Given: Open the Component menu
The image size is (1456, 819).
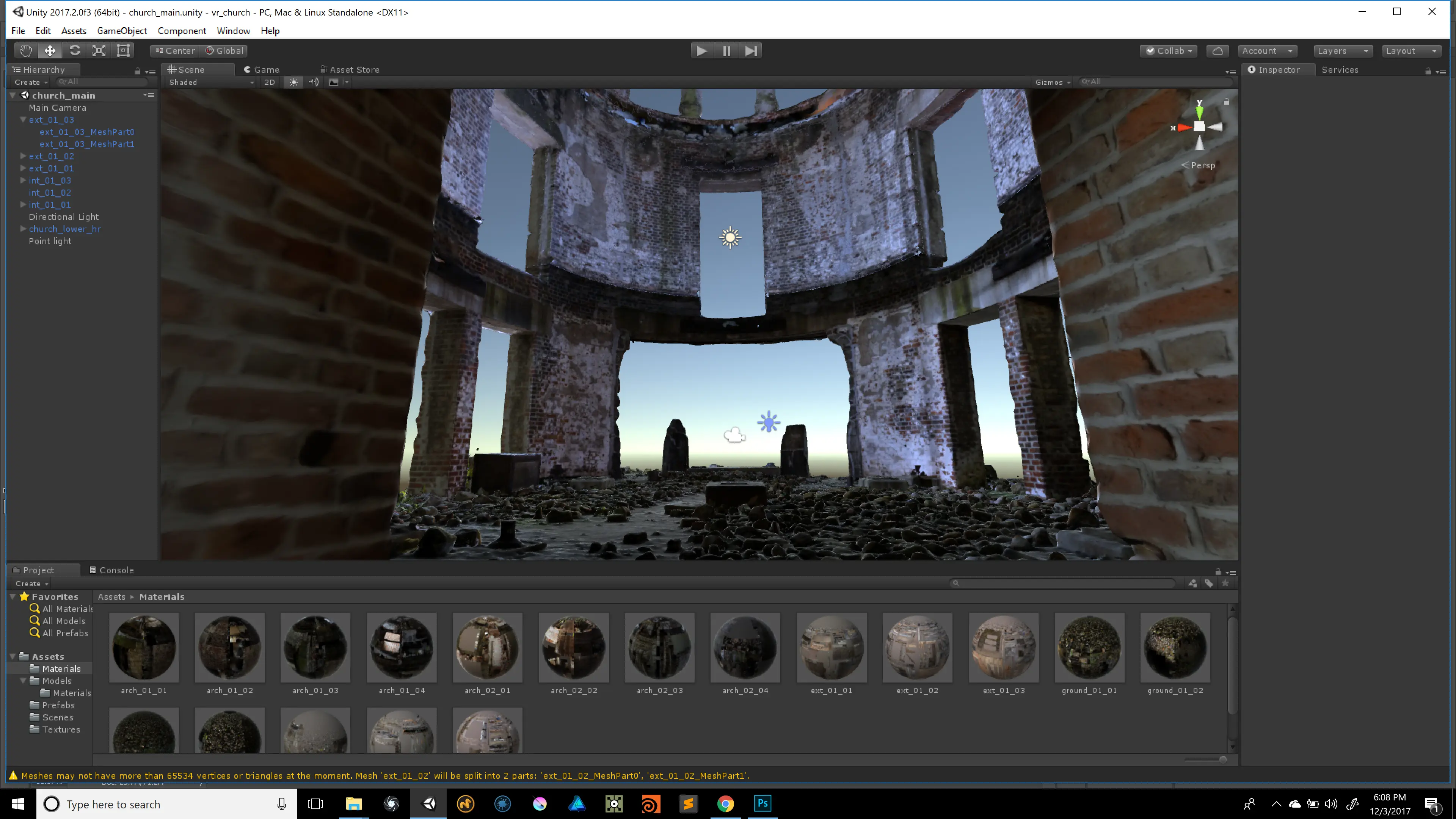Looking at the screenshot, I should click(x=182, y=31).
